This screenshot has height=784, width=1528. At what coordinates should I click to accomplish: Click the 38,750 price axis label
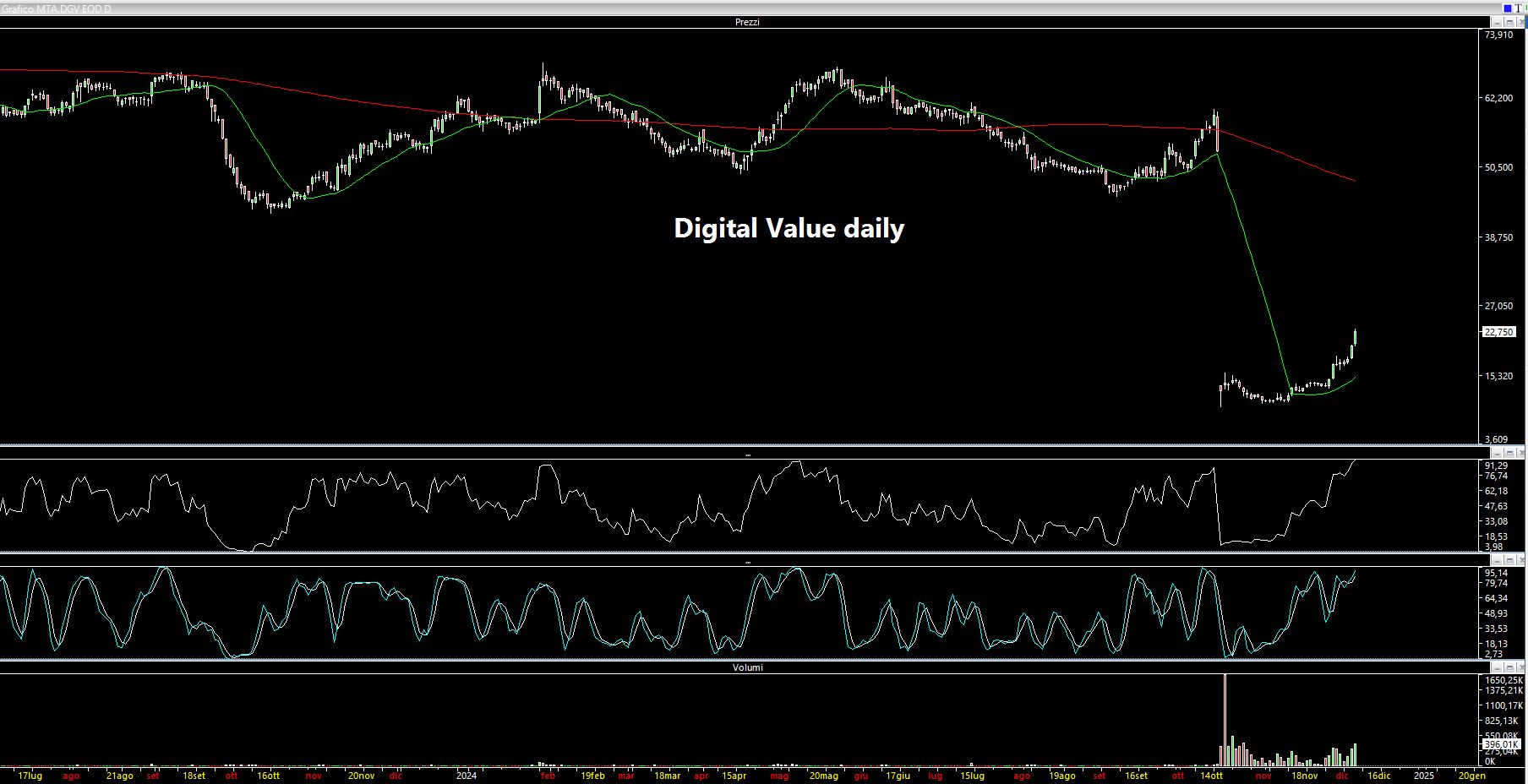pos(1499,237)
